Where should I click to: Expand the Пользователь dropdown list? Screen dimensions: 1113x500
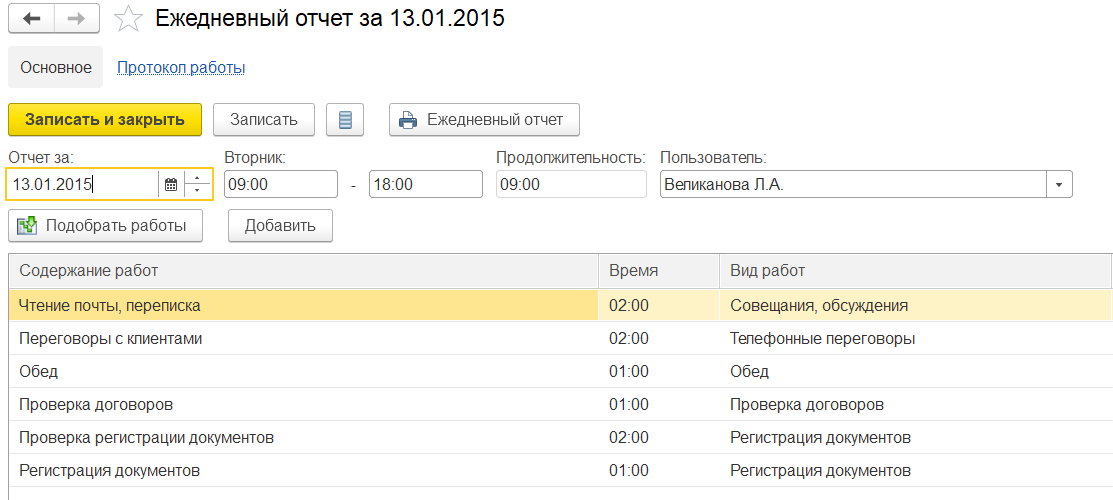(1059, 185)
